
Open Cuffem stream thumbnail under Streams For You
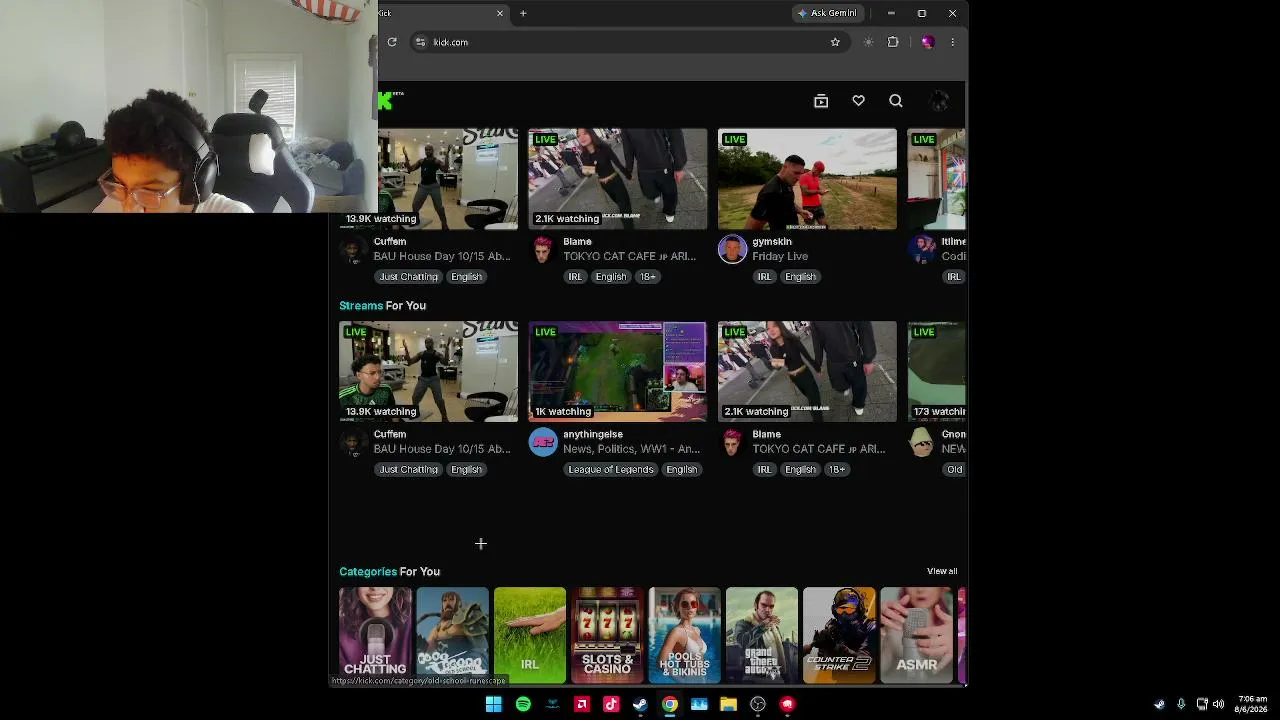point(428,372)
